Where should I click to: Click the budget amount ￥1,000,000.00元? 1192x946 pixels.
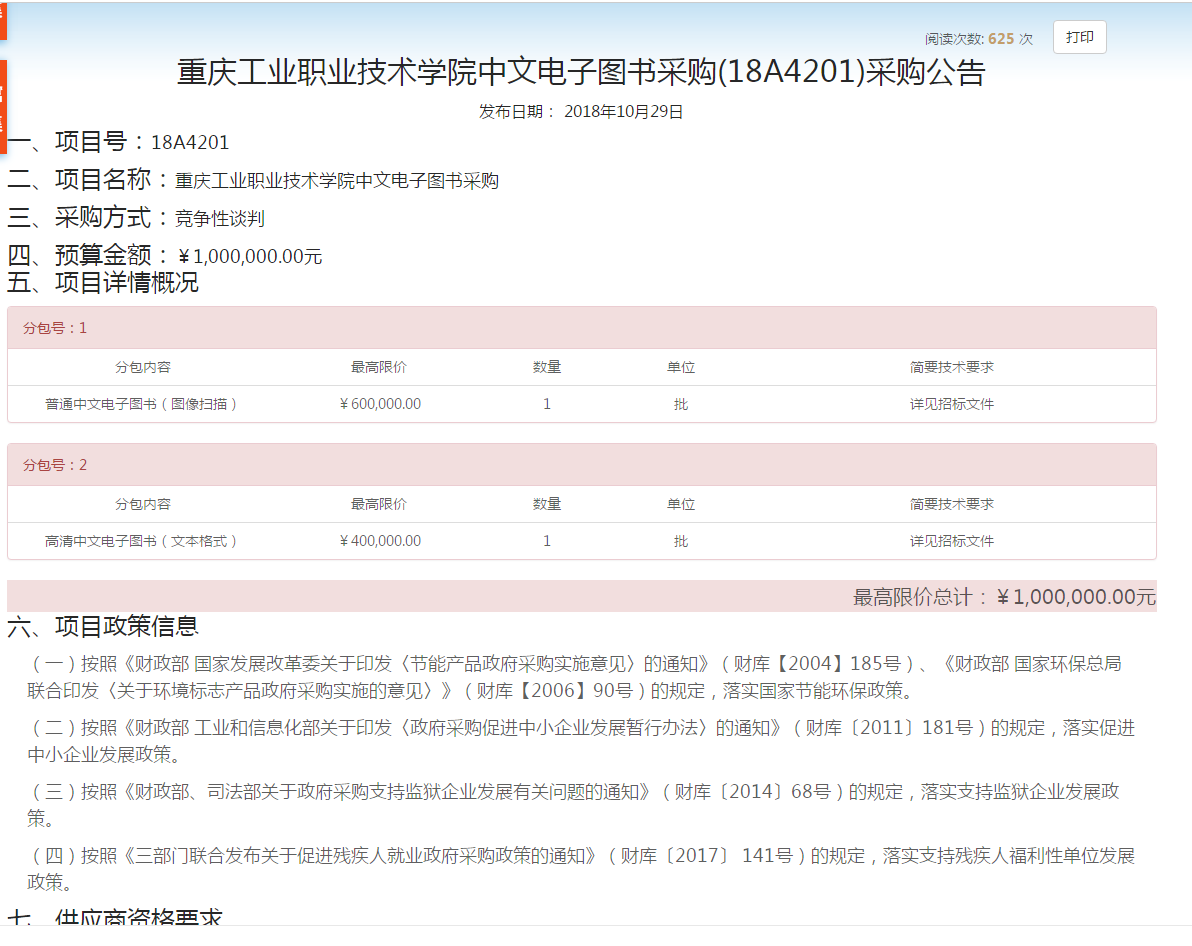(250, 257)
